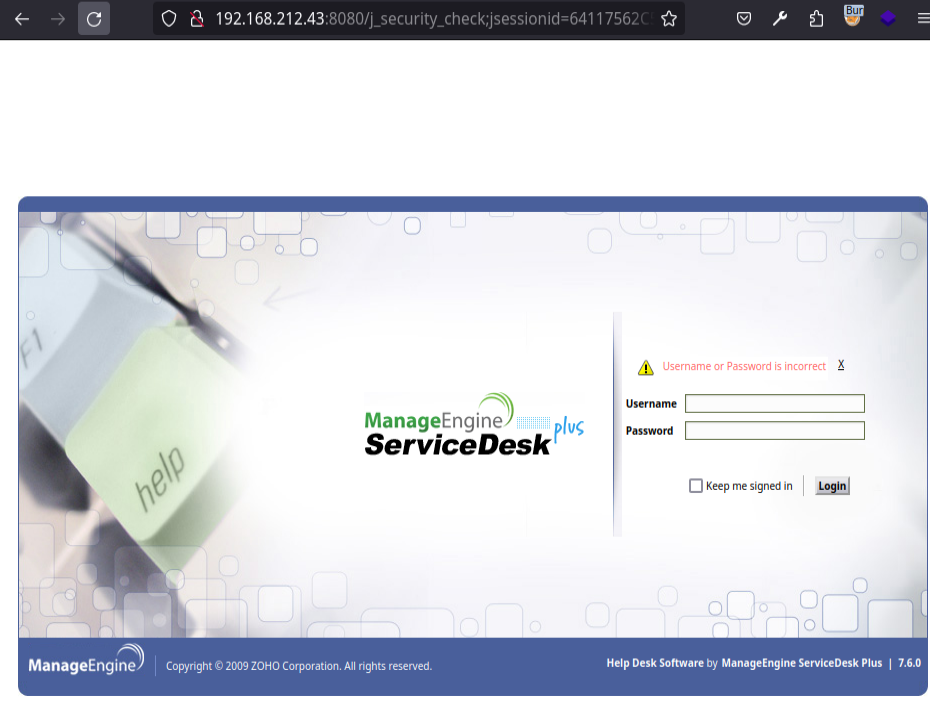Click the shield tracking protection icon
This screenshot has width=930, height=701.
point(167,18)
